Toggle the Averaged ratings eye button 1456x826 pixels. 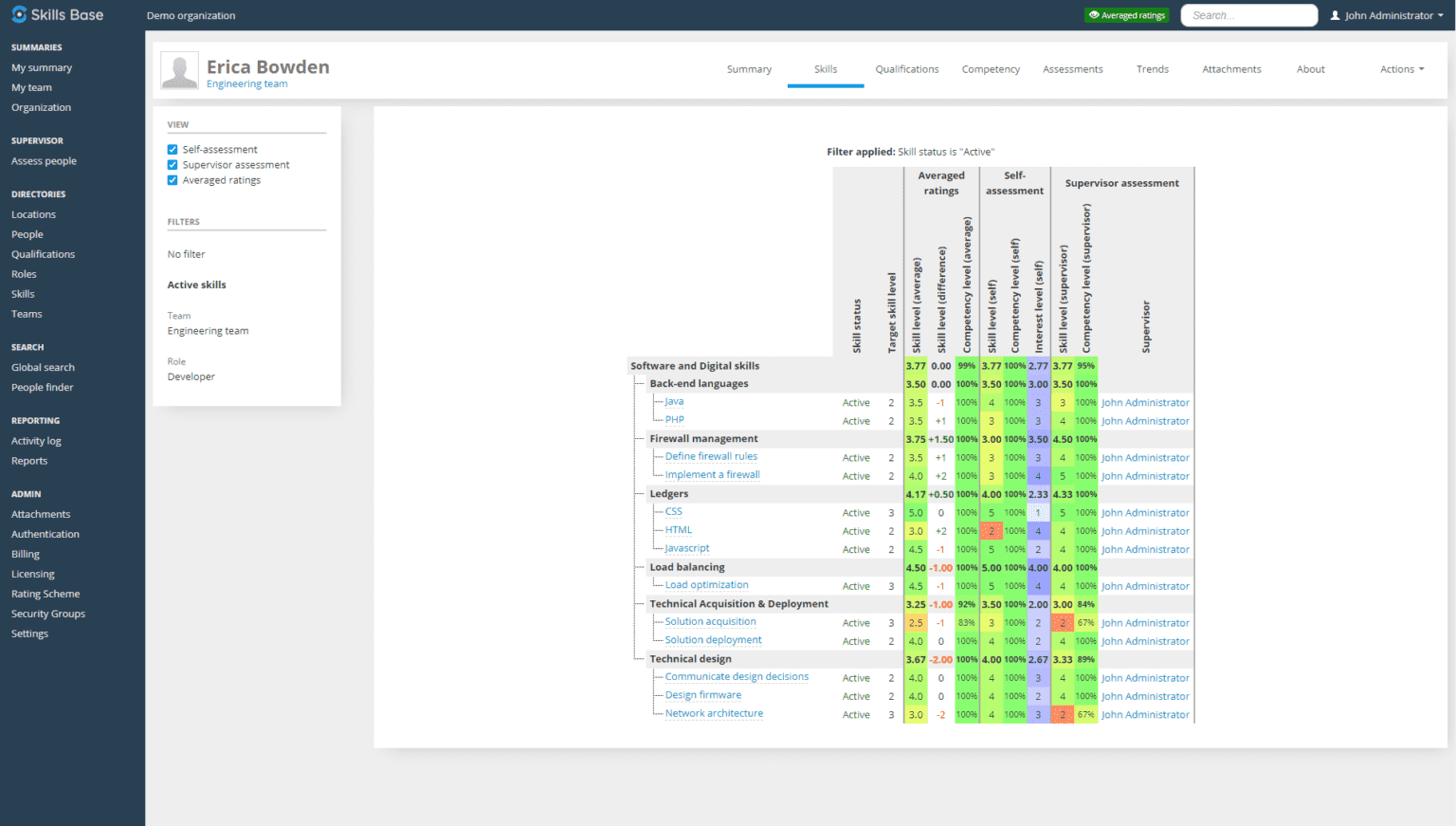pos(1127,15)
